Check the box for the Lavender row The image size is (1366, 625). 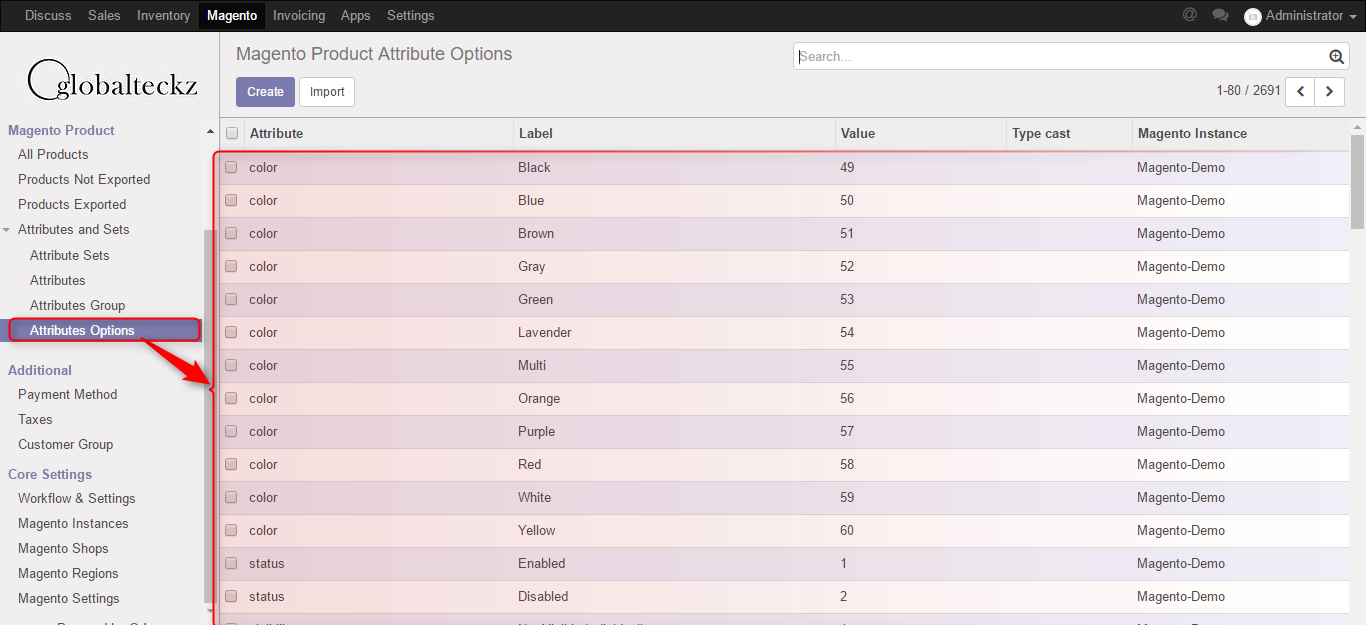click(x=231, y=332)
